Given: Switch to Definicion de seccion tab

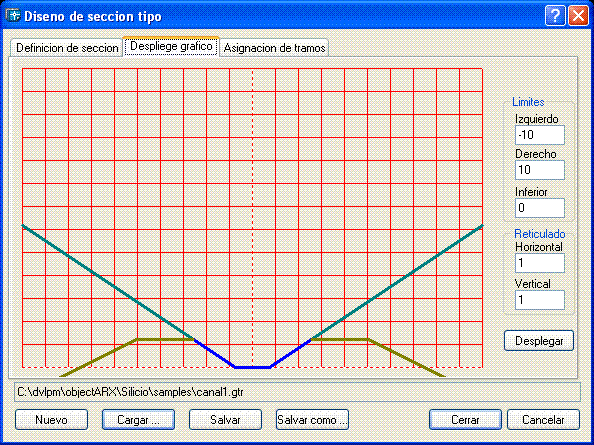Looking at the screenshot, I should click(67, 48).
